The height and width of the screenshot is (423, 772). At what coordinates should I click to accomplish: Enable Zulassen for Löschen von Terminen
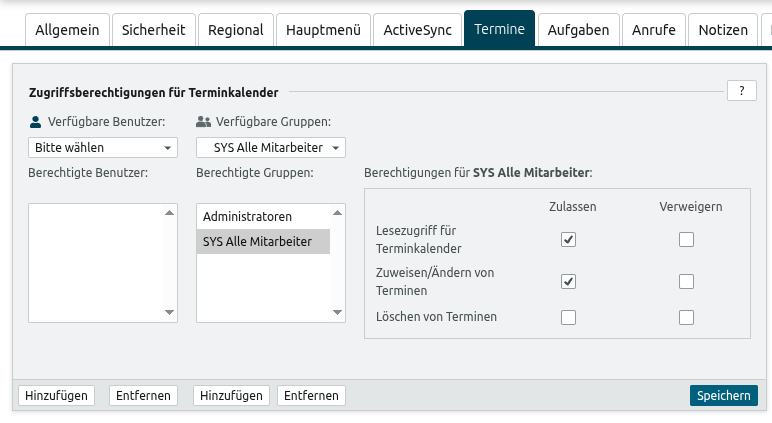pyautogui.click(x=568, y=317)
